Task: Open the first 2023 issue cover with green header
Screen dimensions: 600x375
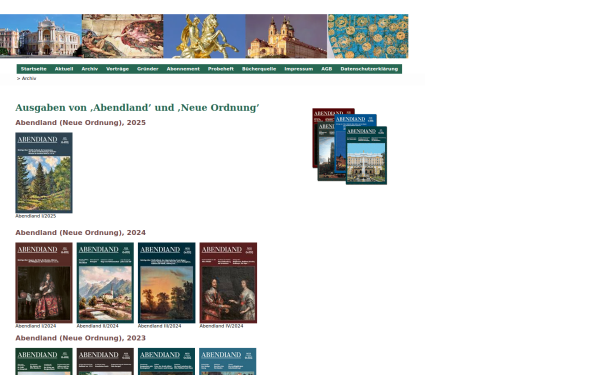Action: pyautogui.click(x=44, y=361)
